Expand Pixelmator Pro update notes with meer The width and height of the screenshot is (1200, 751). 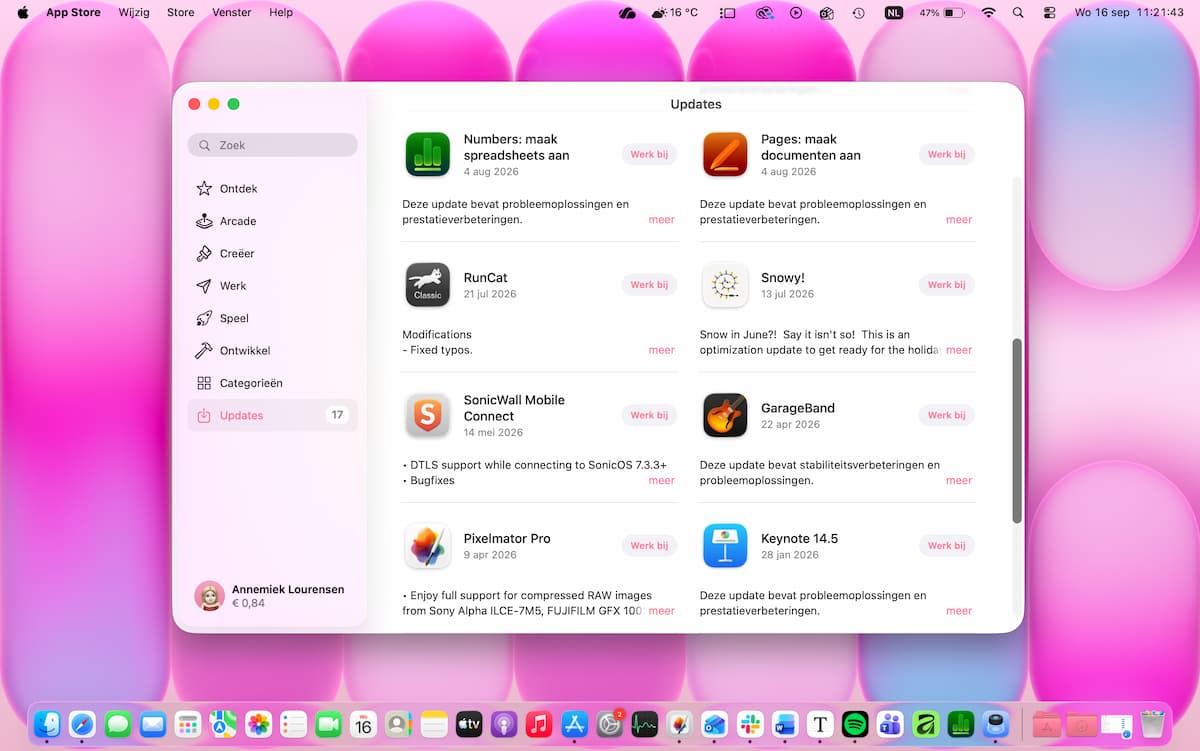[x=662, y=611]
